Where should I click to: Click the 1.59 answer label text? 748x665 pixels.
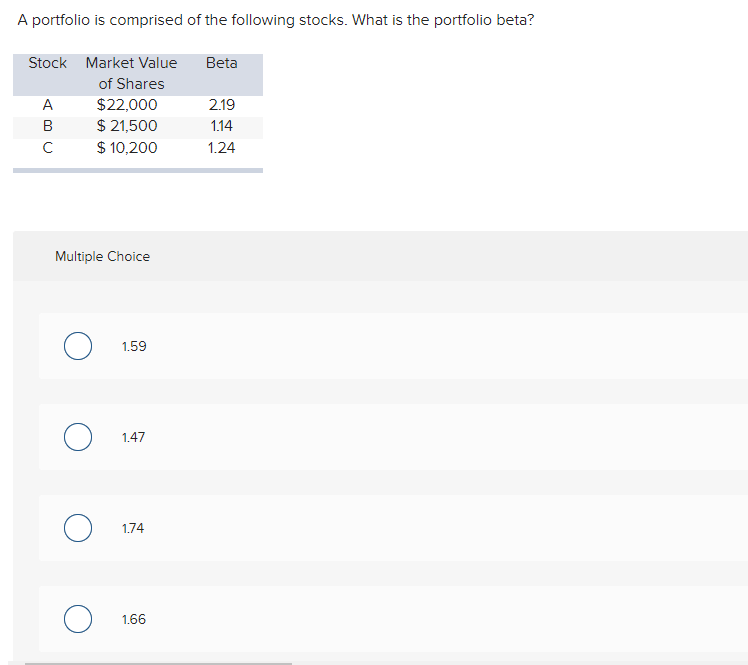pos(134,346)
